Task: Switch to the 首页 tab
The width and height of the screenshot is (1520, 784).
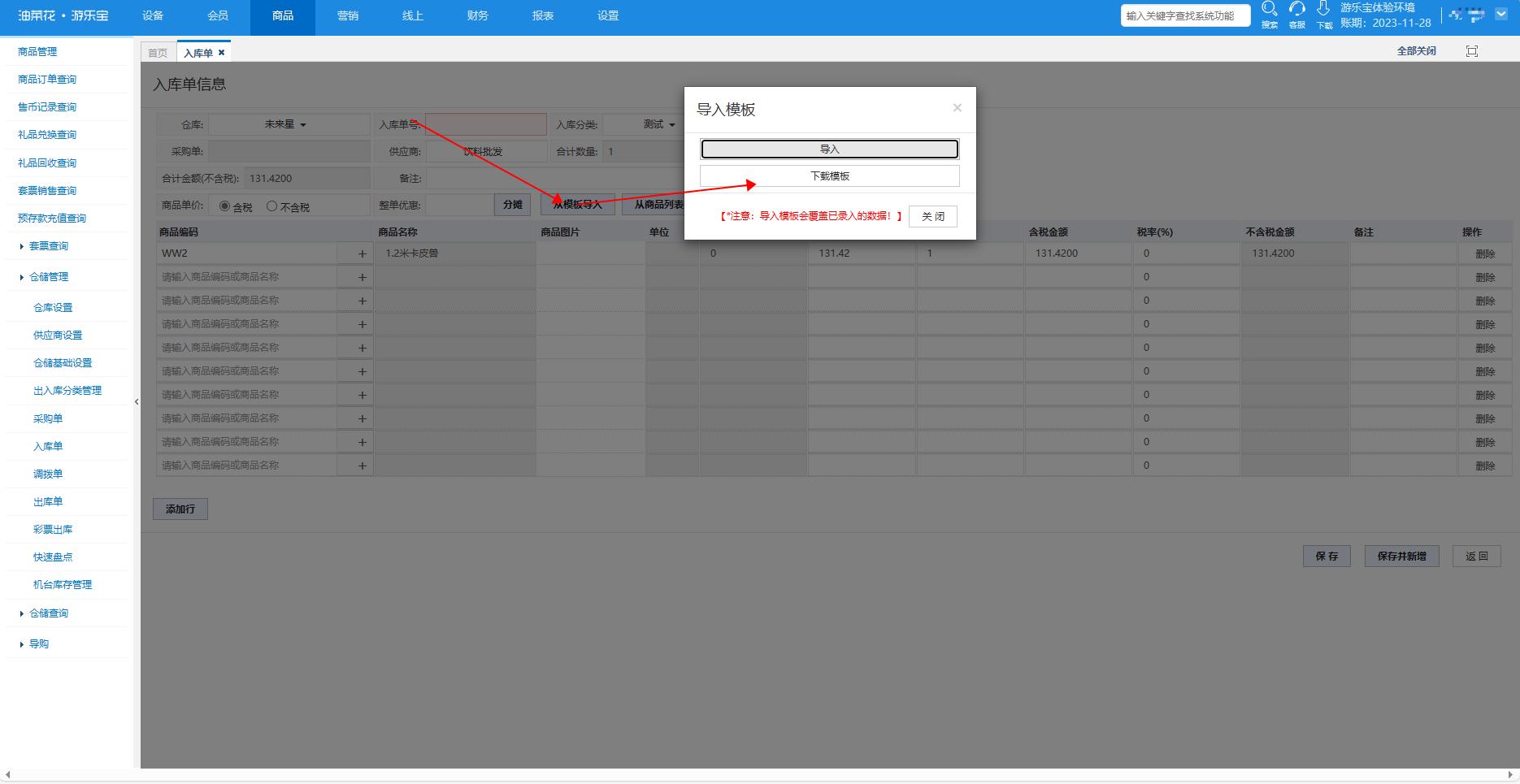Action: [x=158, y=53]
